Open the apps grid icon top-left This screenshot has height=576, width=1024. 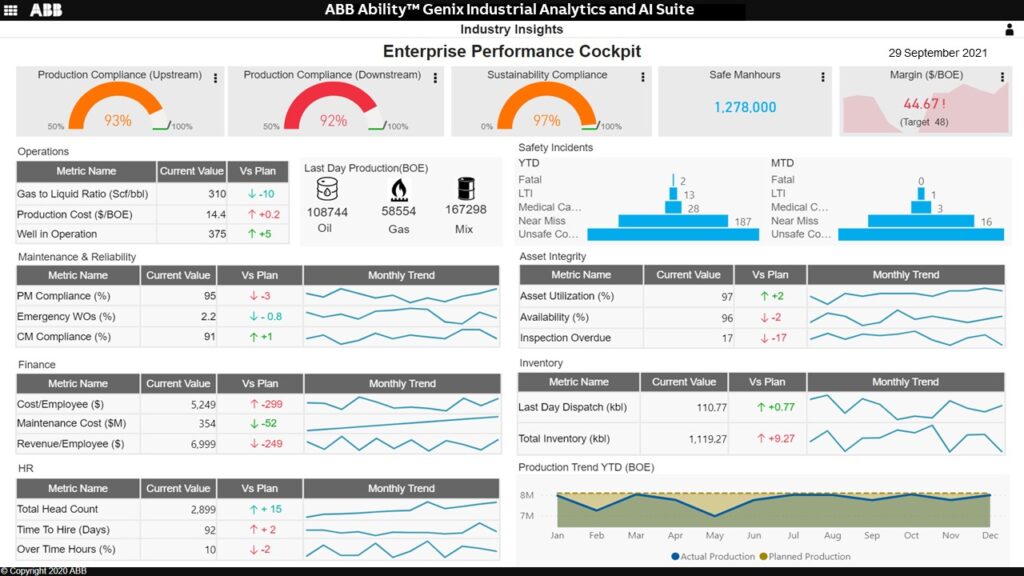point(11,11)
